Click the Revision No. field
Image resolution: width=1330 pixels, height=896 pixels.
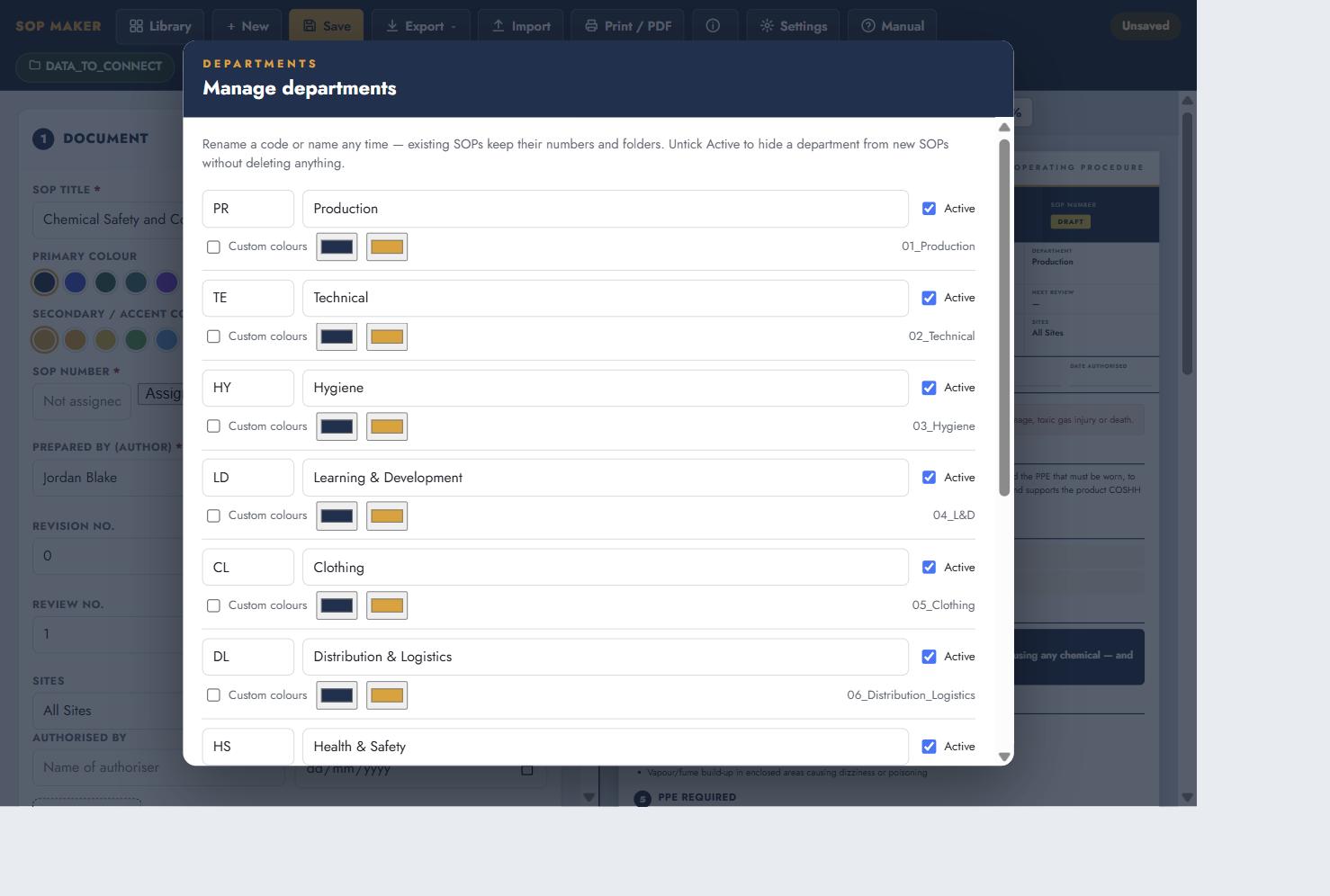click(x=108, y=556)
